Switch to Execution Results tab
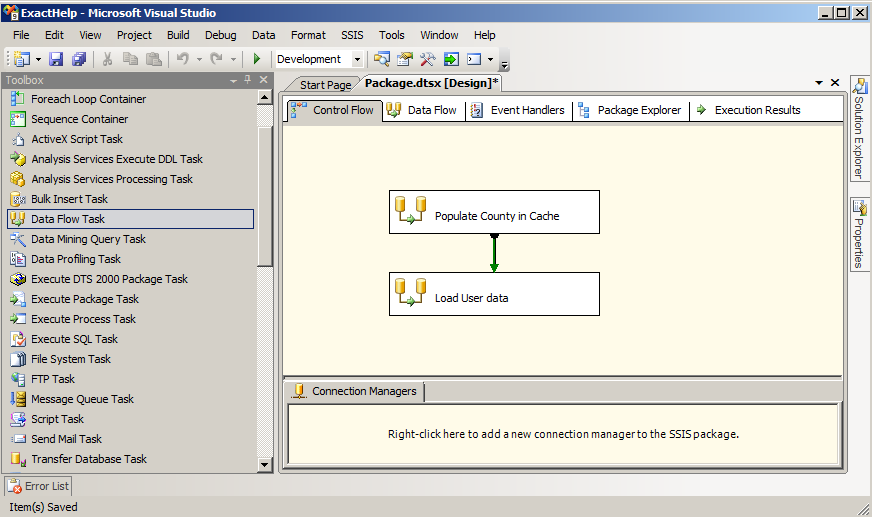This screenshot has height=517, width=872. [749, 110]
